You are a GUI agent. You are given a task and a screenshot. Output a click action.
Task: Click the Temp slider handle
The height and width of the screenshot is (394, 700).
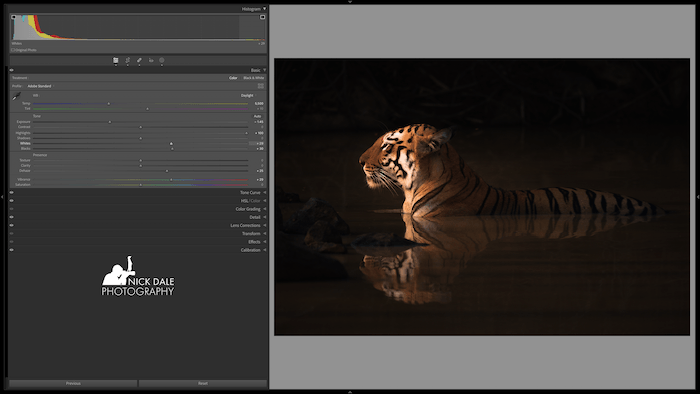[x=108, y=104]
